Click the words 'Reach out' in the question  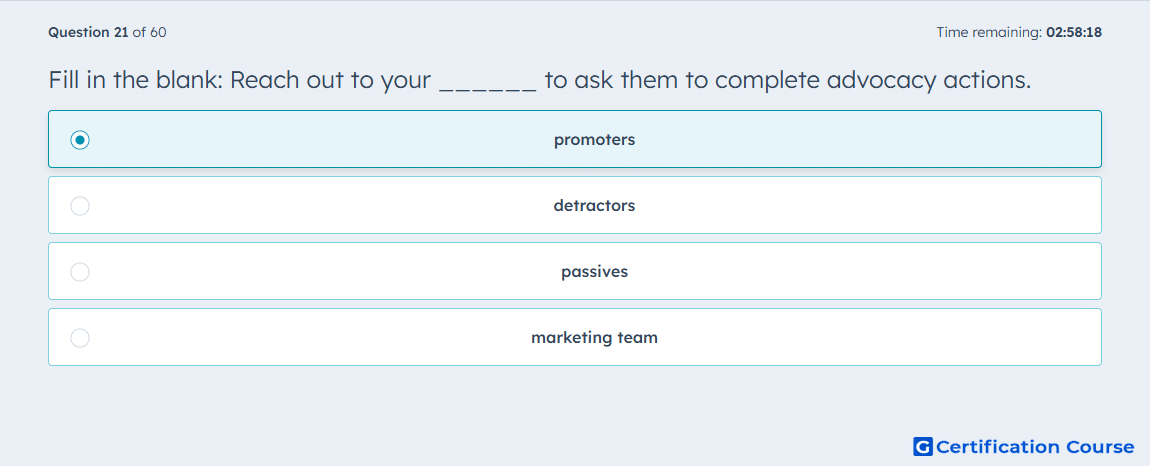[x=288, y=81]
